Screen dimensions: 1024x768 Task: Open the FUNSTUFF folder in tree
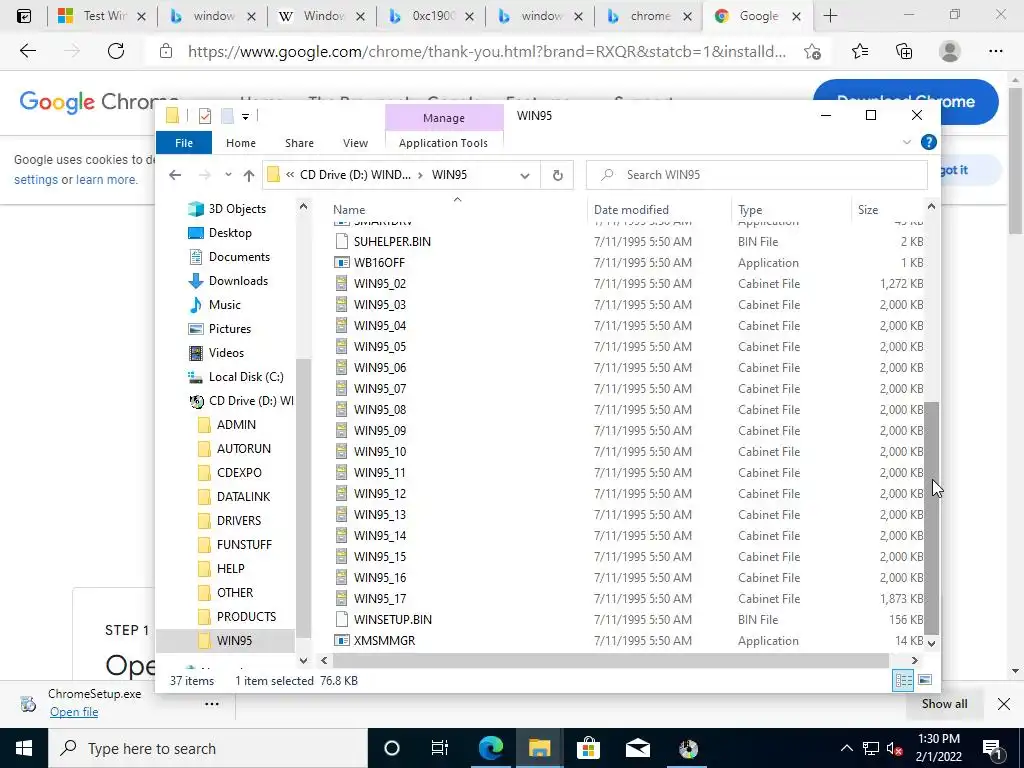[234, 545]
